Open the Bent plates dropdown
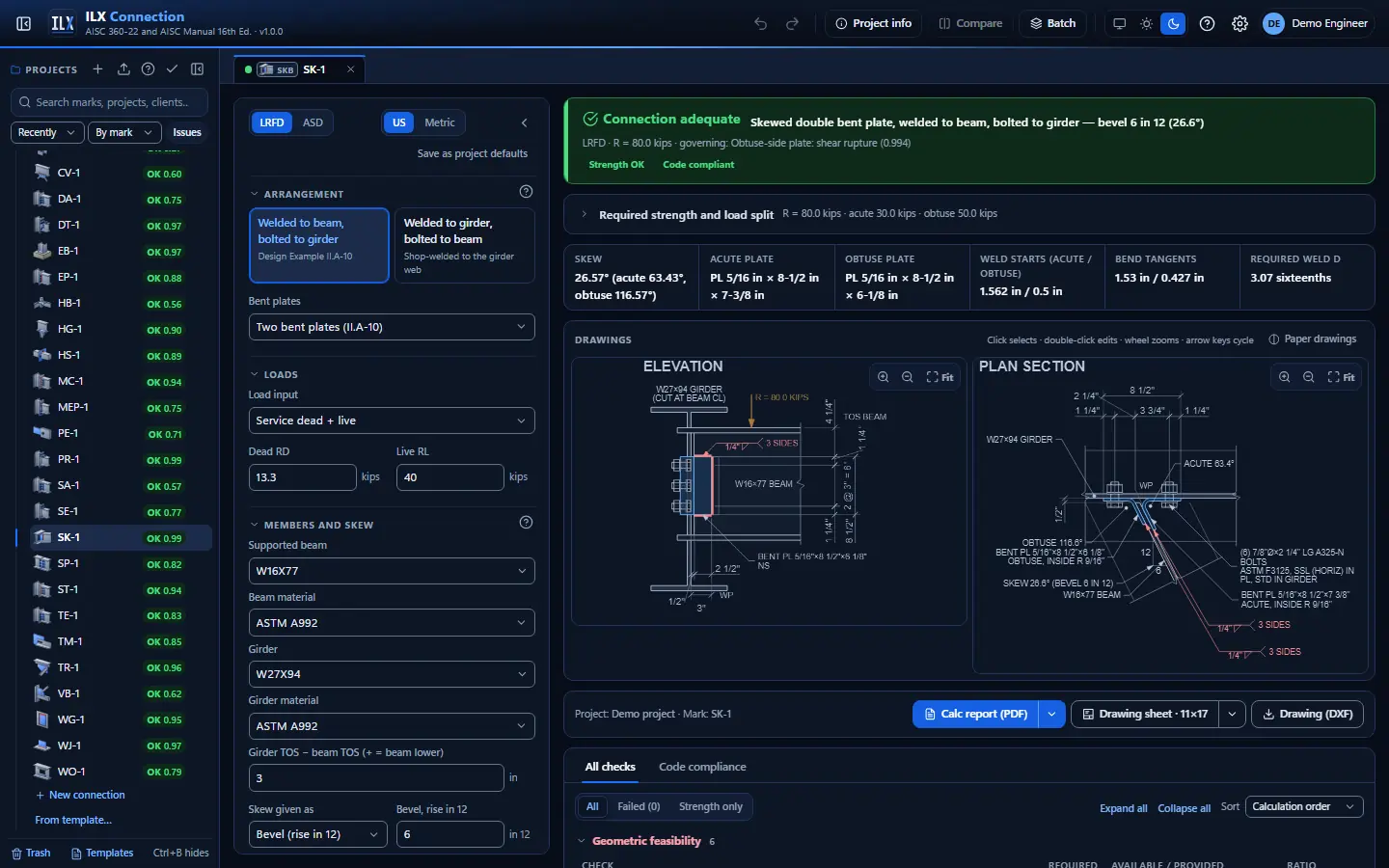 [392, 327]
